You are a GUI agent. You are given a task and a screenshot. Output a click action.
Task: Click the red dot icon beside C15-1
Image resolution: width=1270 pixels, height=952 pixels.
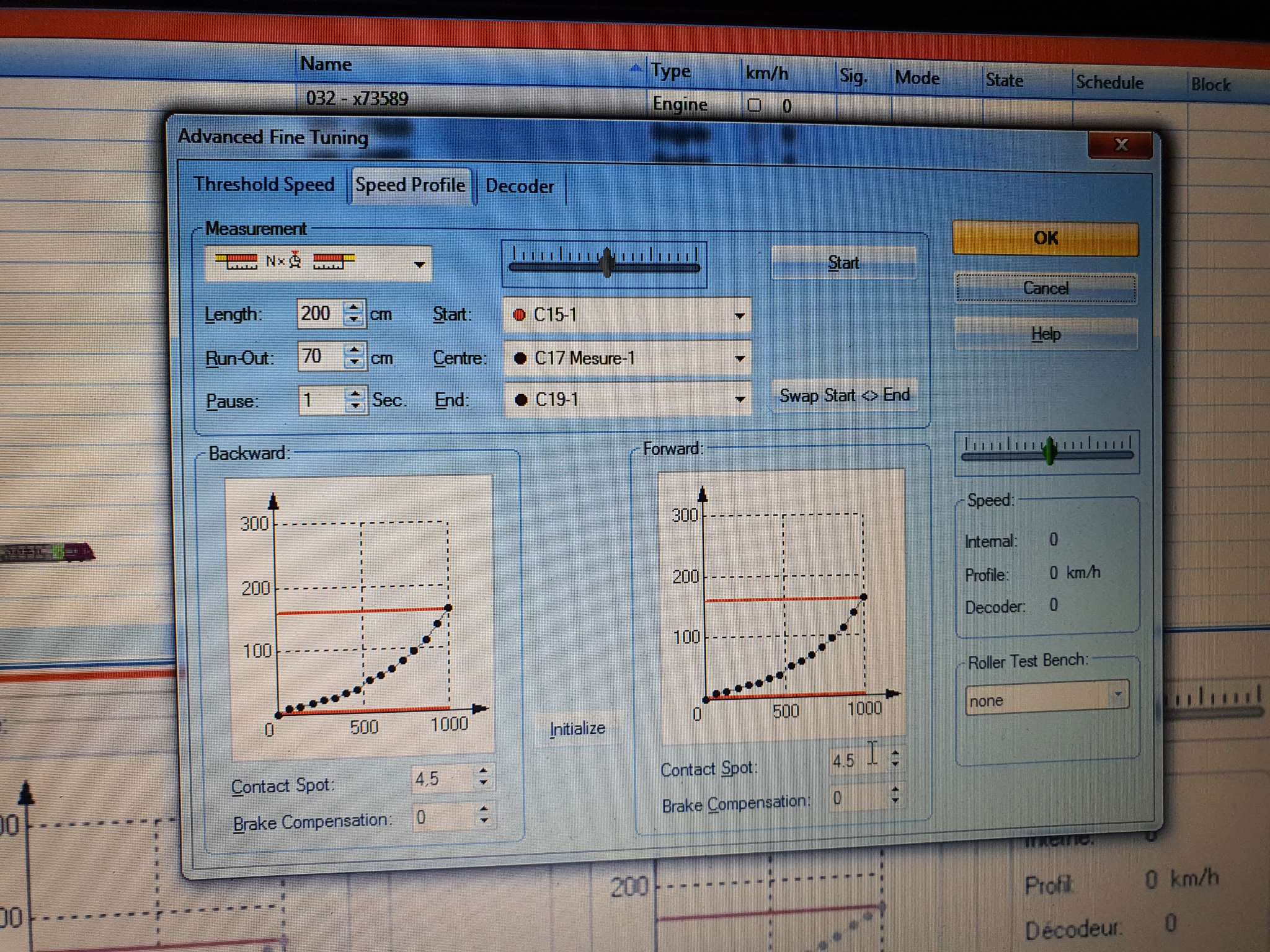tap(520, 315)
